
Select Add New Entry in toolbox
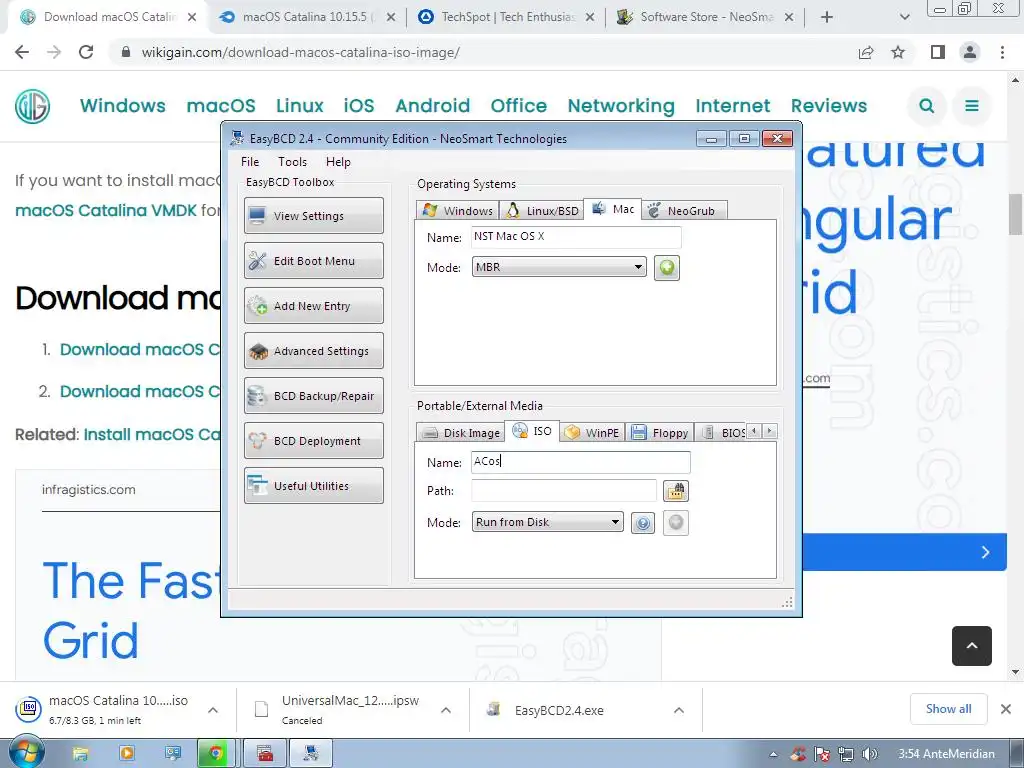[x=313, y=306]
